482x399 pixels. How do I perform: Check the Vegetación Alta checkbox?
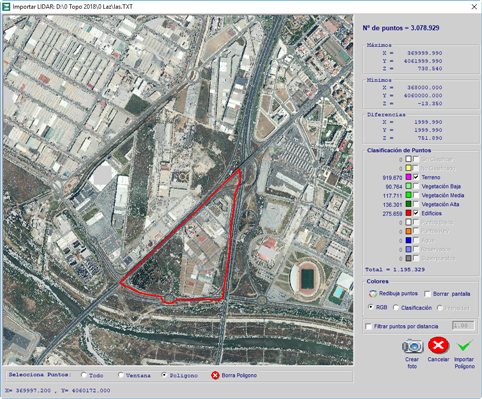tap(416, 204)
